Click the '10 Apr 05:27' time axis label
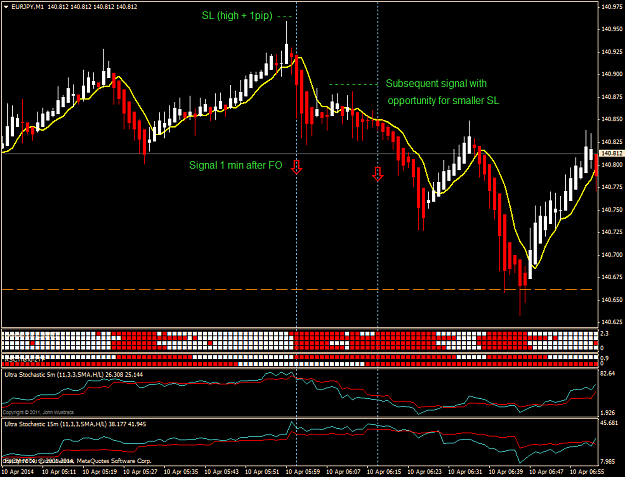The width and height of the screenshot is (625, 477). click(x=140, y=472)
